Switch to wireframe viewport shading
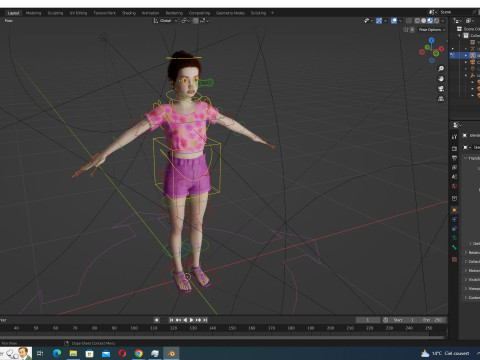The image size is (480, 360). tap(417, 21)
